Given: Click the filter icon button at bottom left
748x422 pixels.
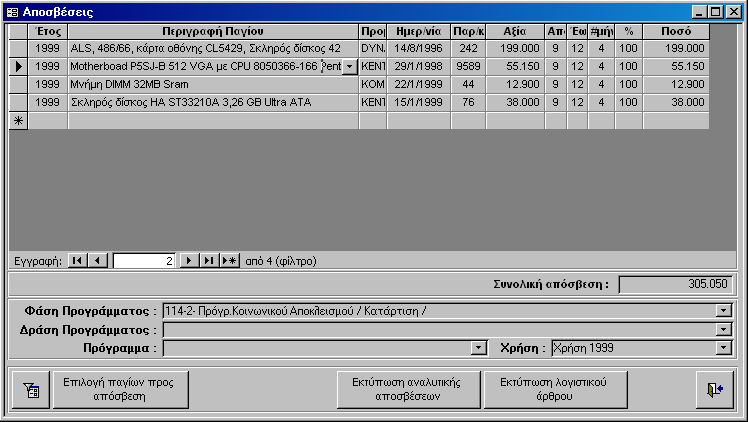Looking at the screenshot, I should point(31,389).
